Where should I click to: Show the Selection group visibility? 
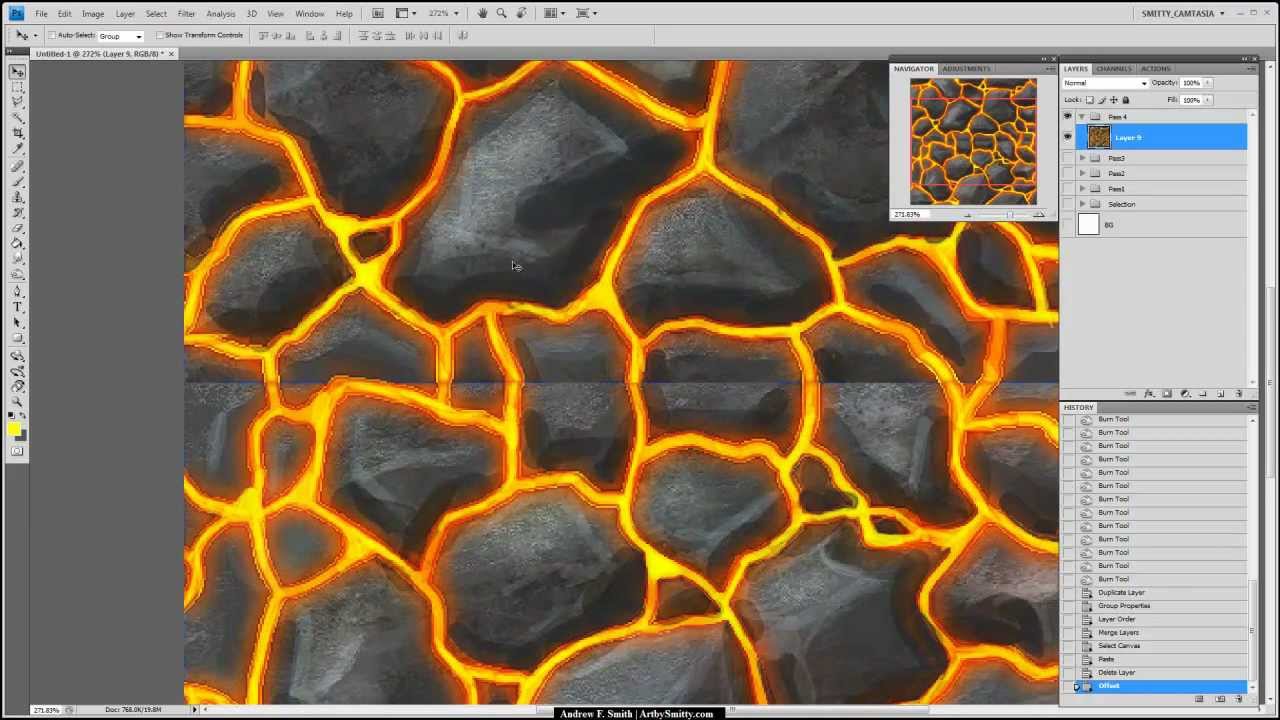(x=1068, y=204)
